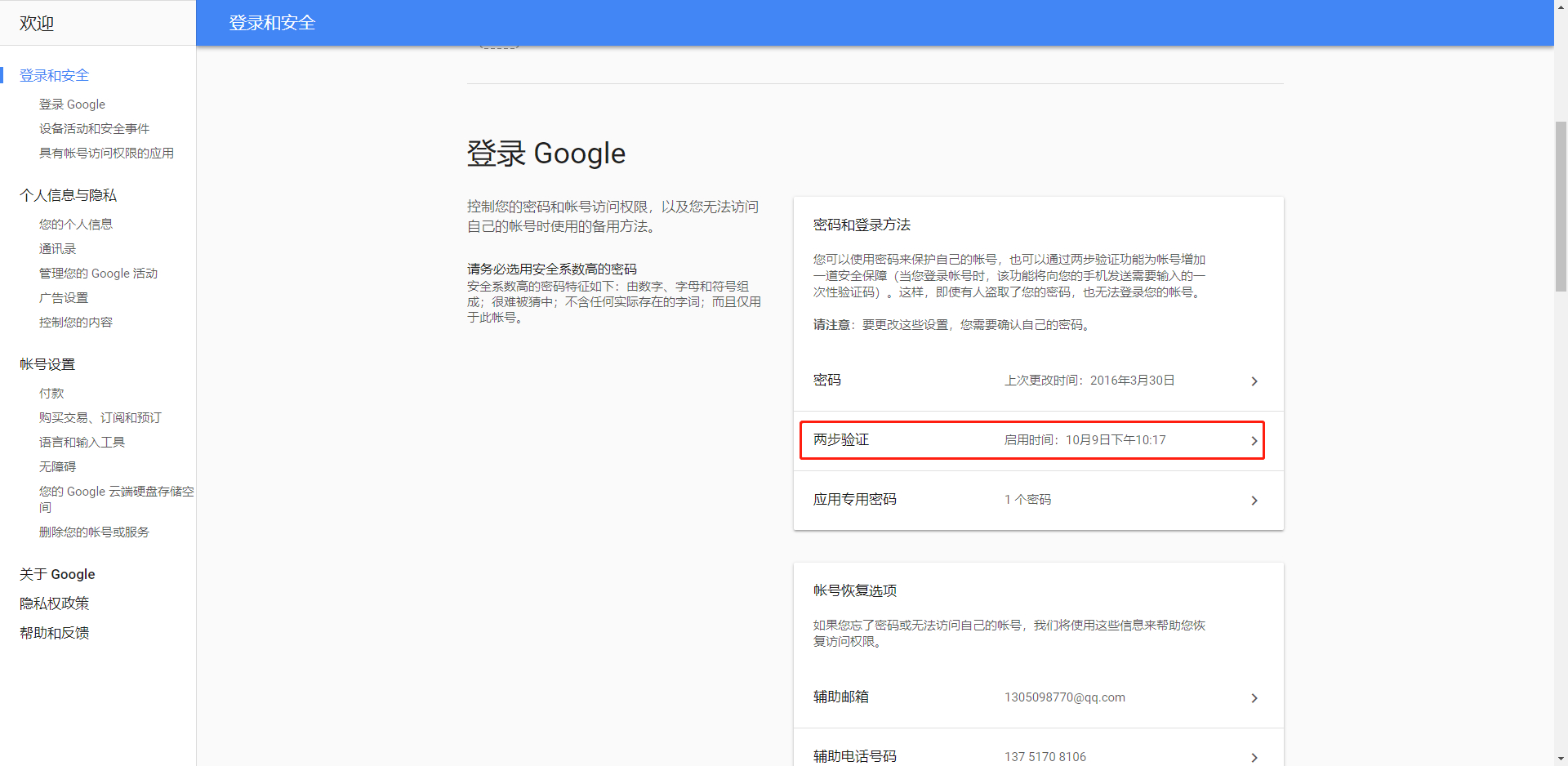Click the page scrollbar thumb
Screen dimensions: 1568x766
[1561, 207]
